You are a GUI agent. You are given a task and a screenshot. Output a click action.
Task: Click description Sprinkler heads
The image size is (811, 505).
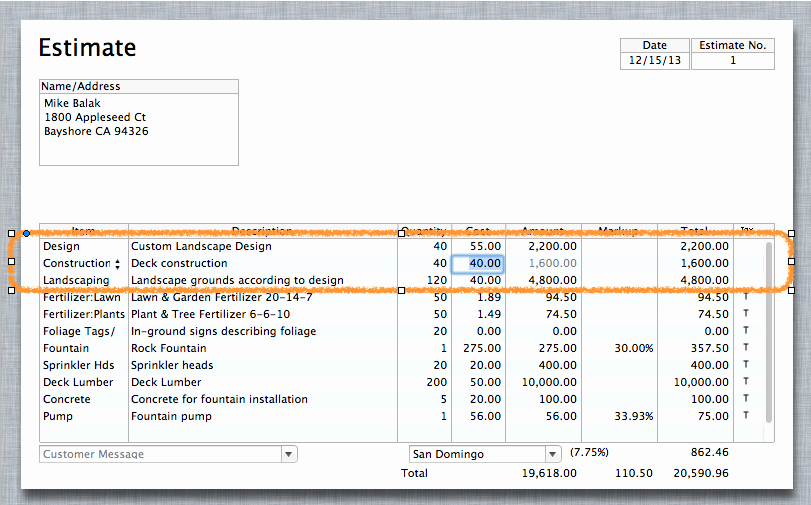point(172,366)
